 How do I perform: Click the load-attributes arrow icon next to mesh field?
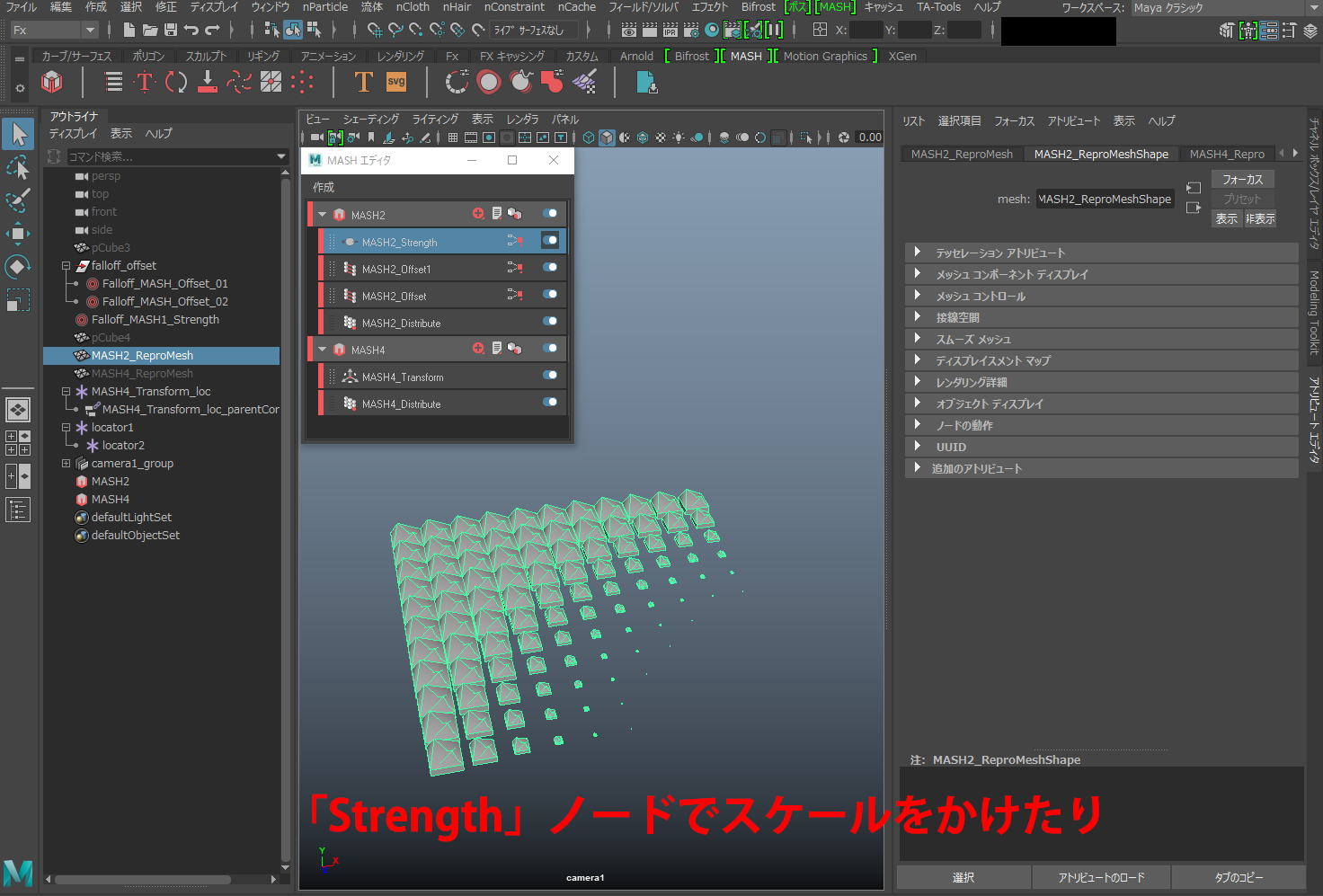(1194, 188)
